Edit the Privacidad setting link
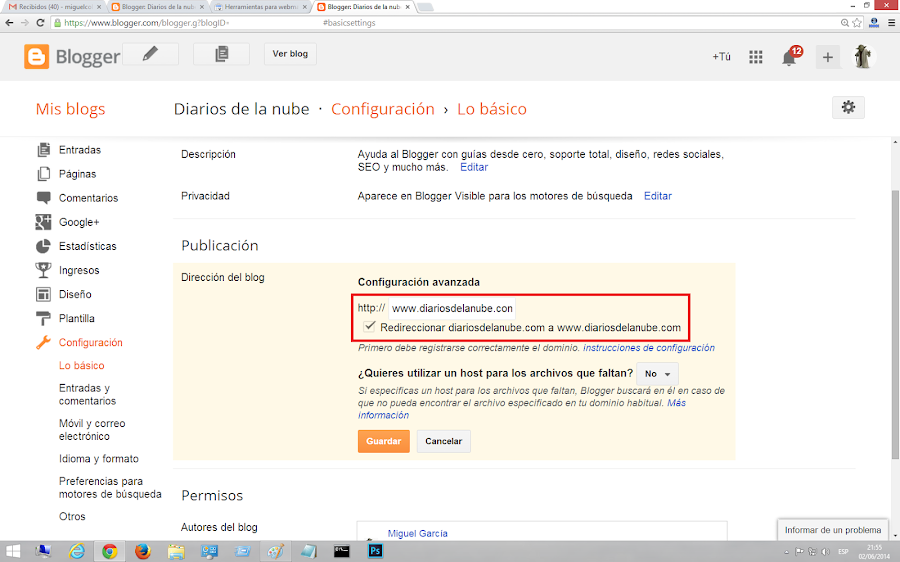 coord(658,196)
